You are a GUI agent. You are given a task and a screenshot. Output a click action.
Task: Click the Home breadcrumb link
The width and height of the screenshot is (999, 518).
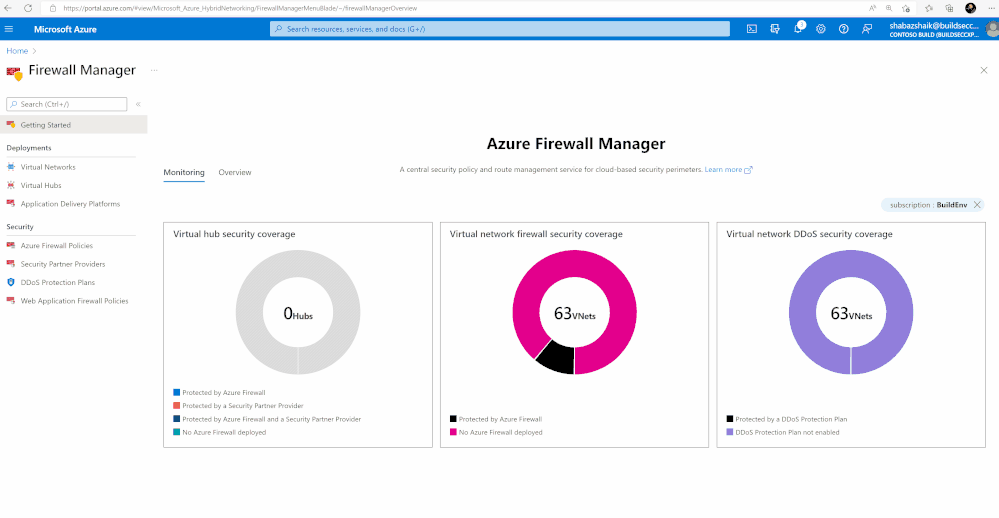[x=17, y=51]
